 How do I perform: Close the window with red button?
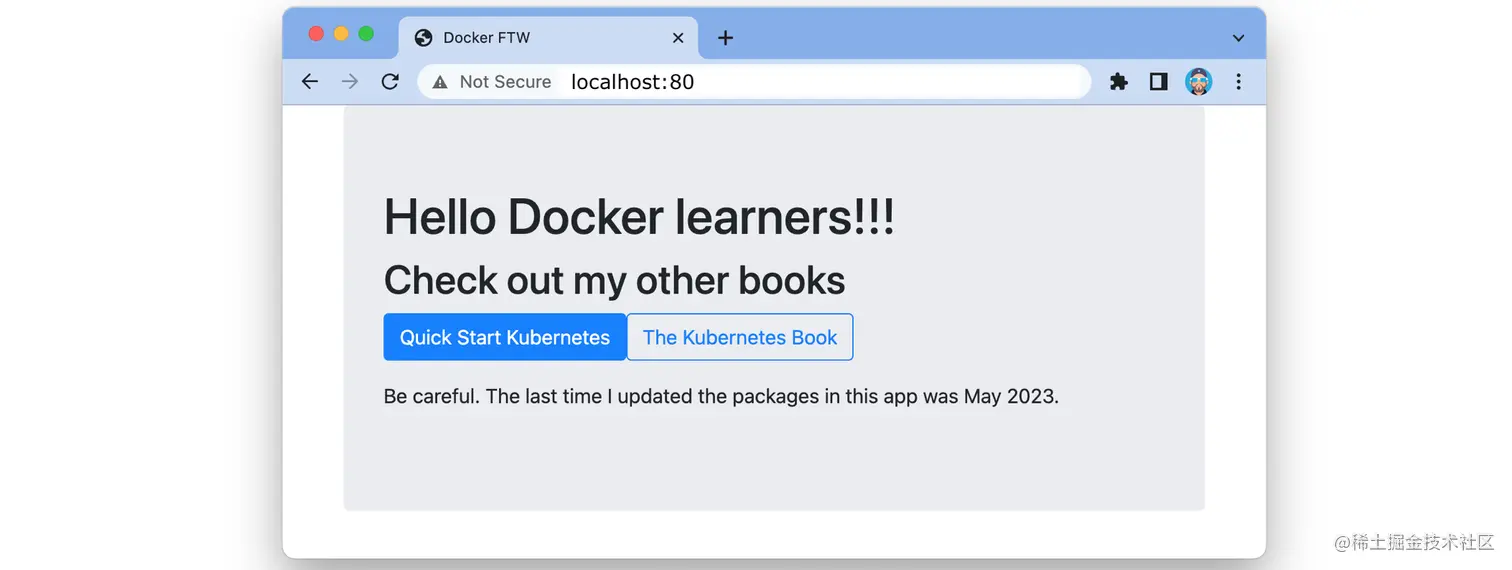[316, 34]
